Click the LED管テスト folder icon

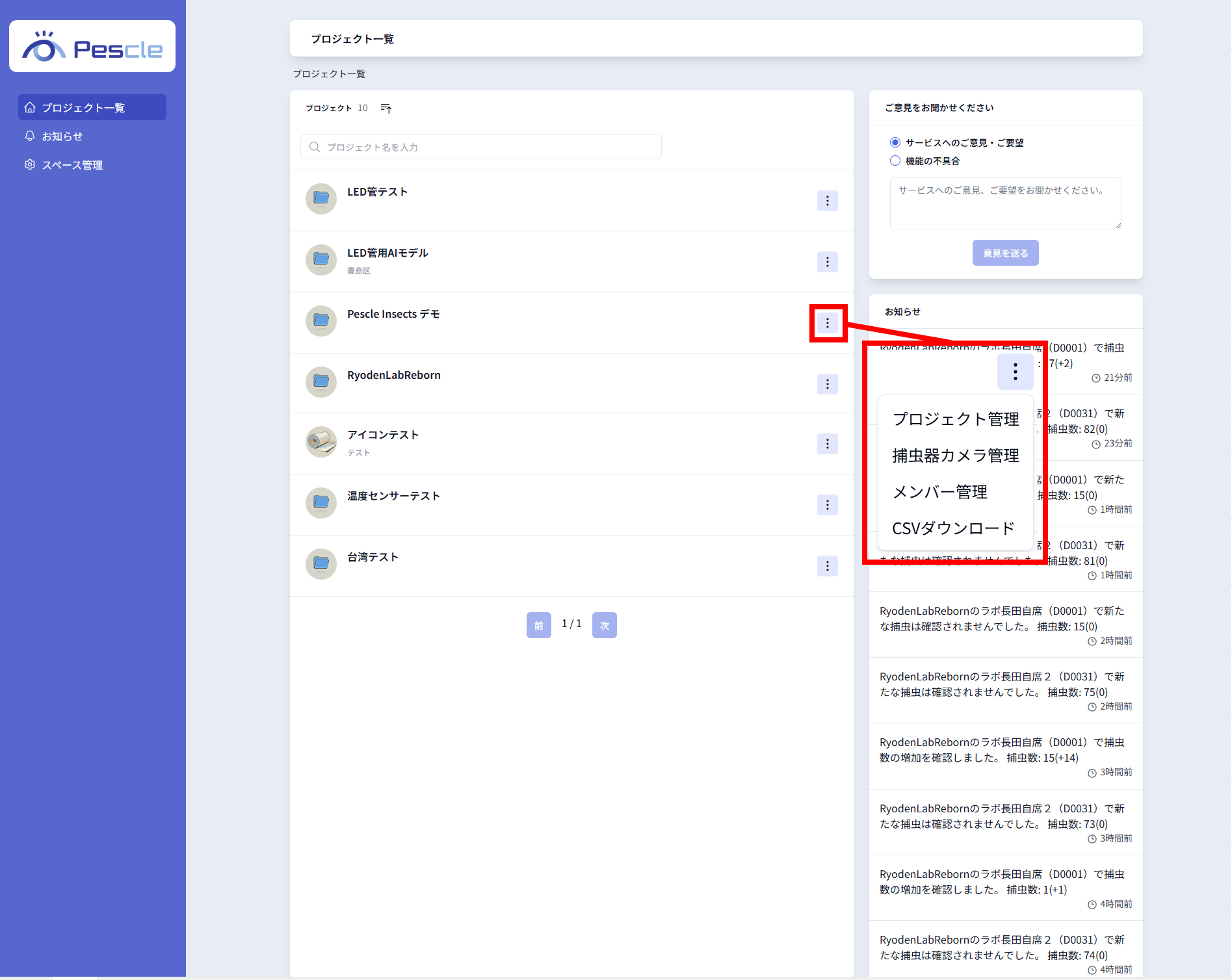321,199
